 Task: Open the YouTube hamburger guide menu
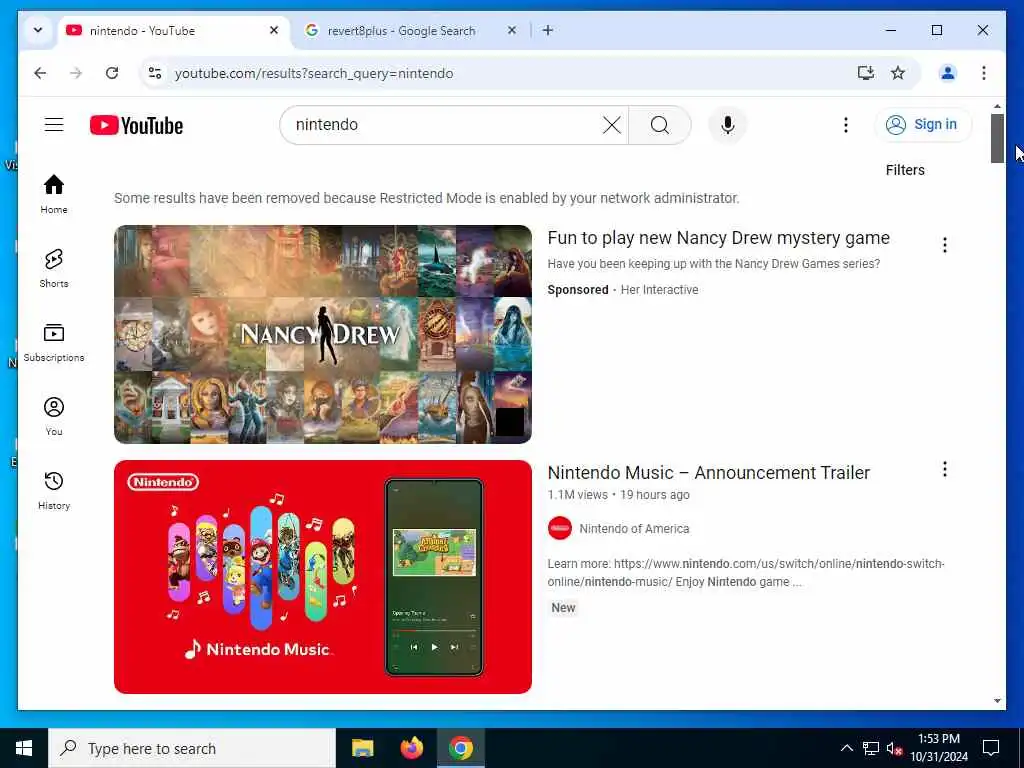coord(54,125)
